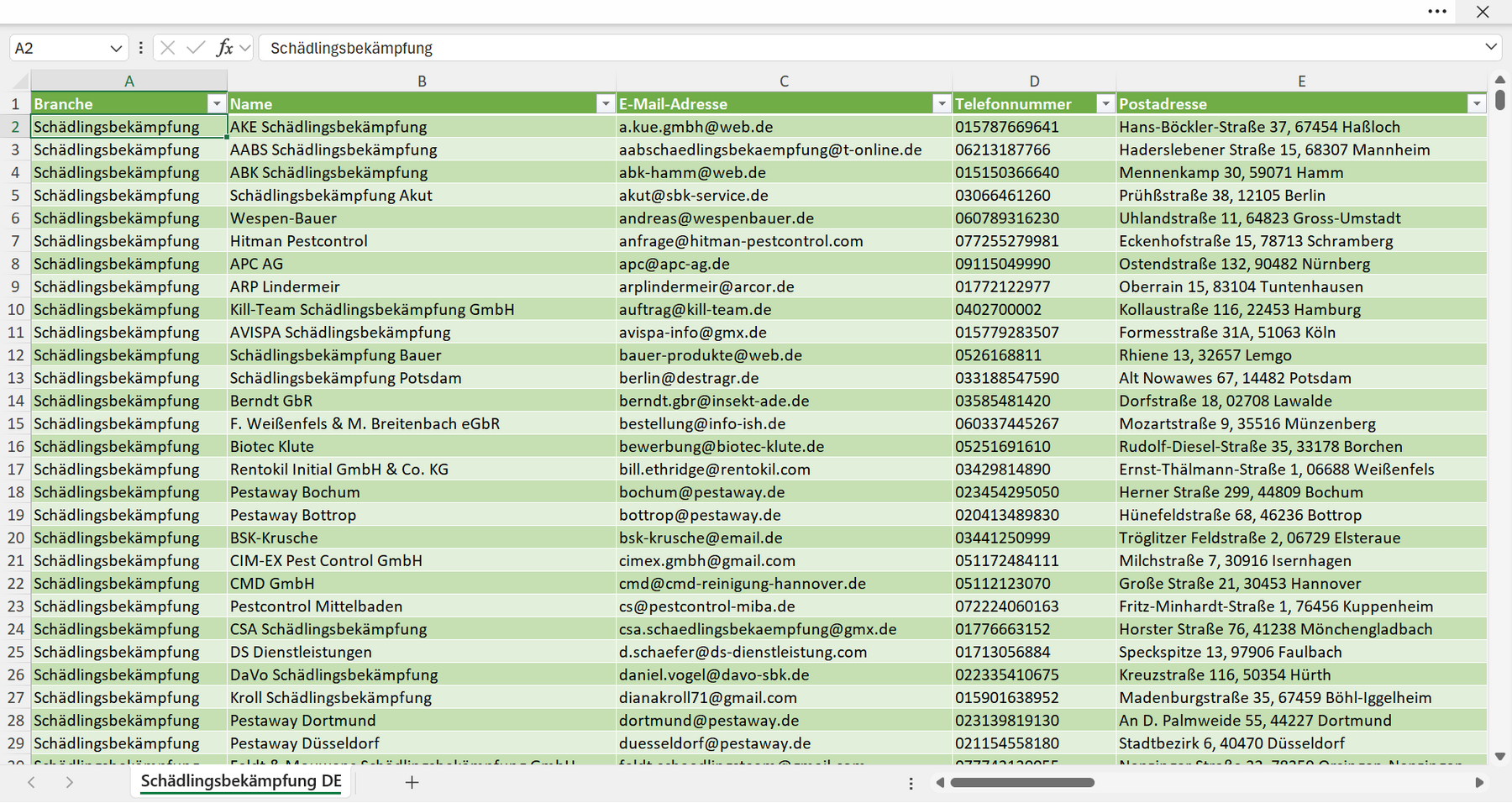Image resolution: width=1512 pixels, height=803 pixels.
Task: Click the previous sheet arrow
Action: point(31,782)
